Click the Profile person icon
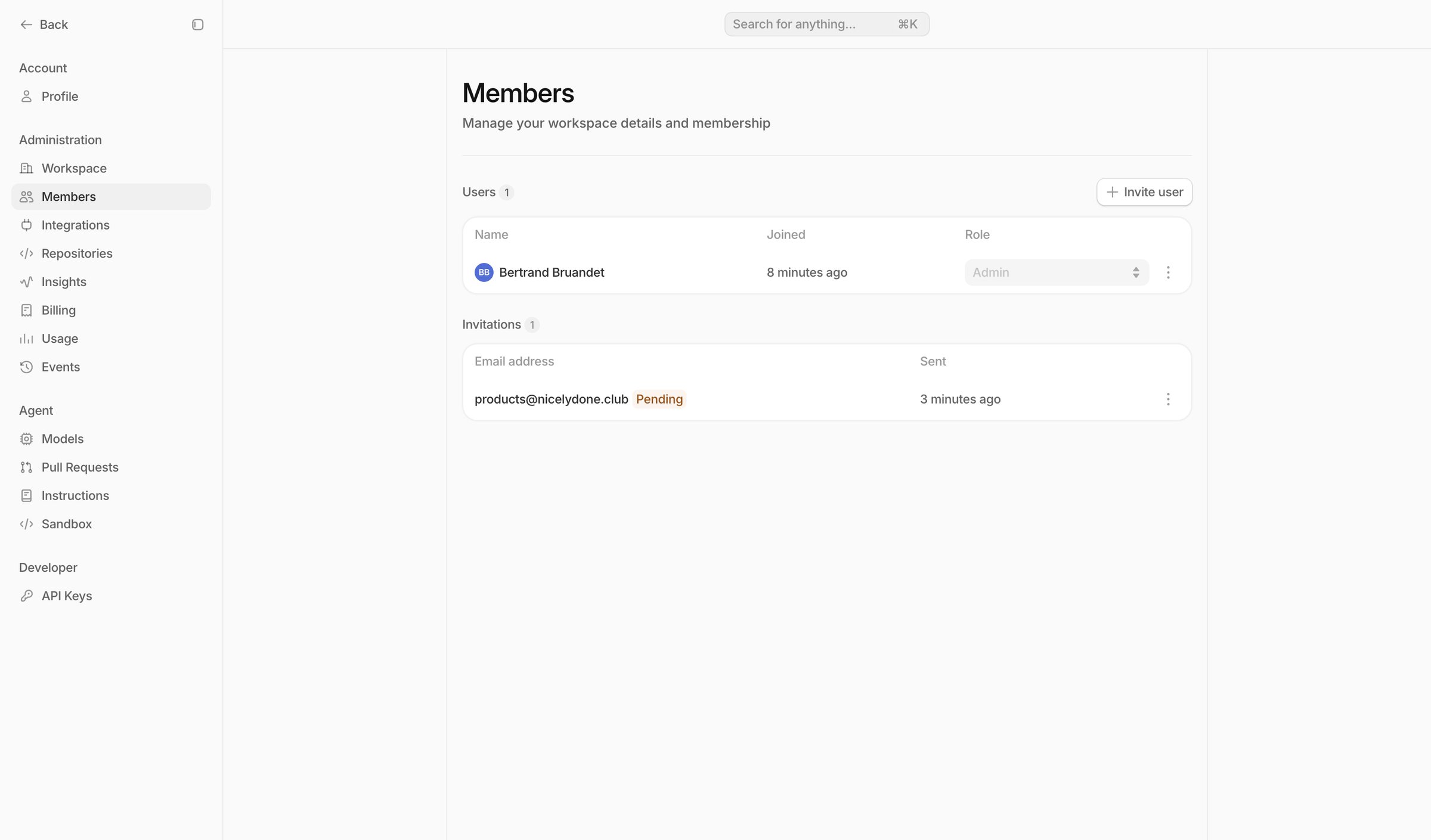The height and width of the screenshot is (840, 1431). 26,97
